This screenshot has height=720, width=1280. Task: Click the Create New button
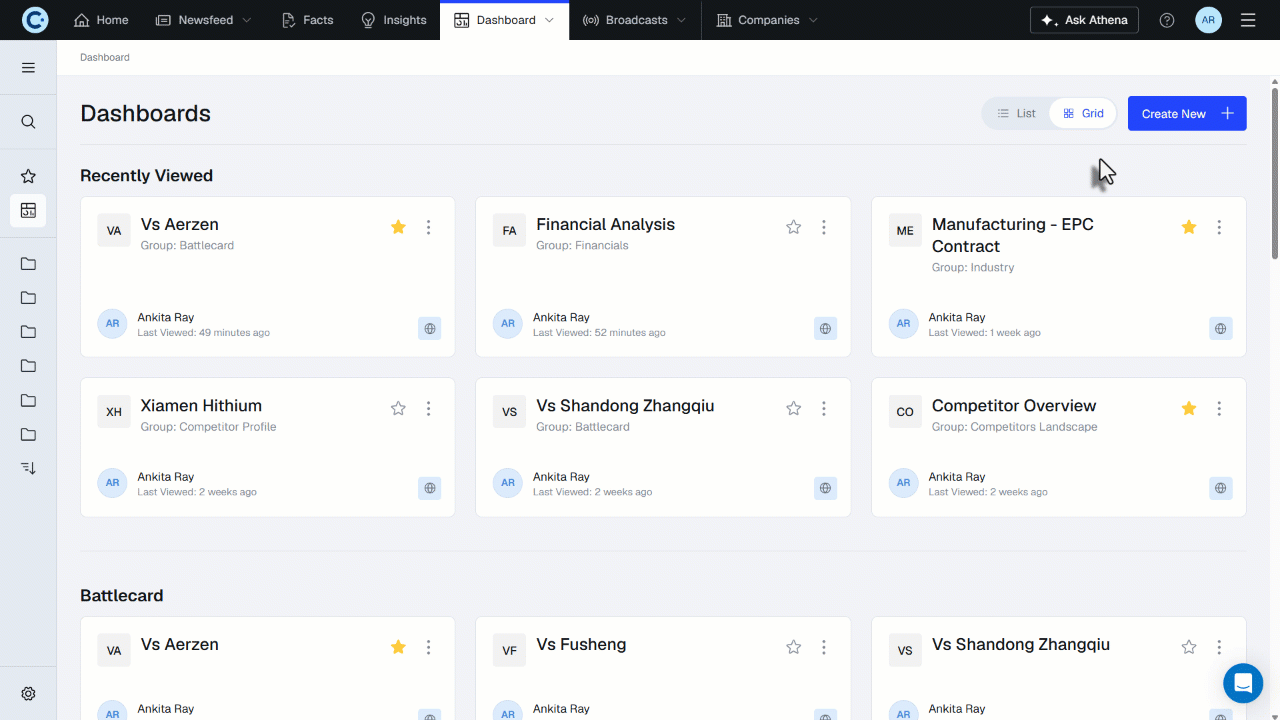tap(1187, 114)
